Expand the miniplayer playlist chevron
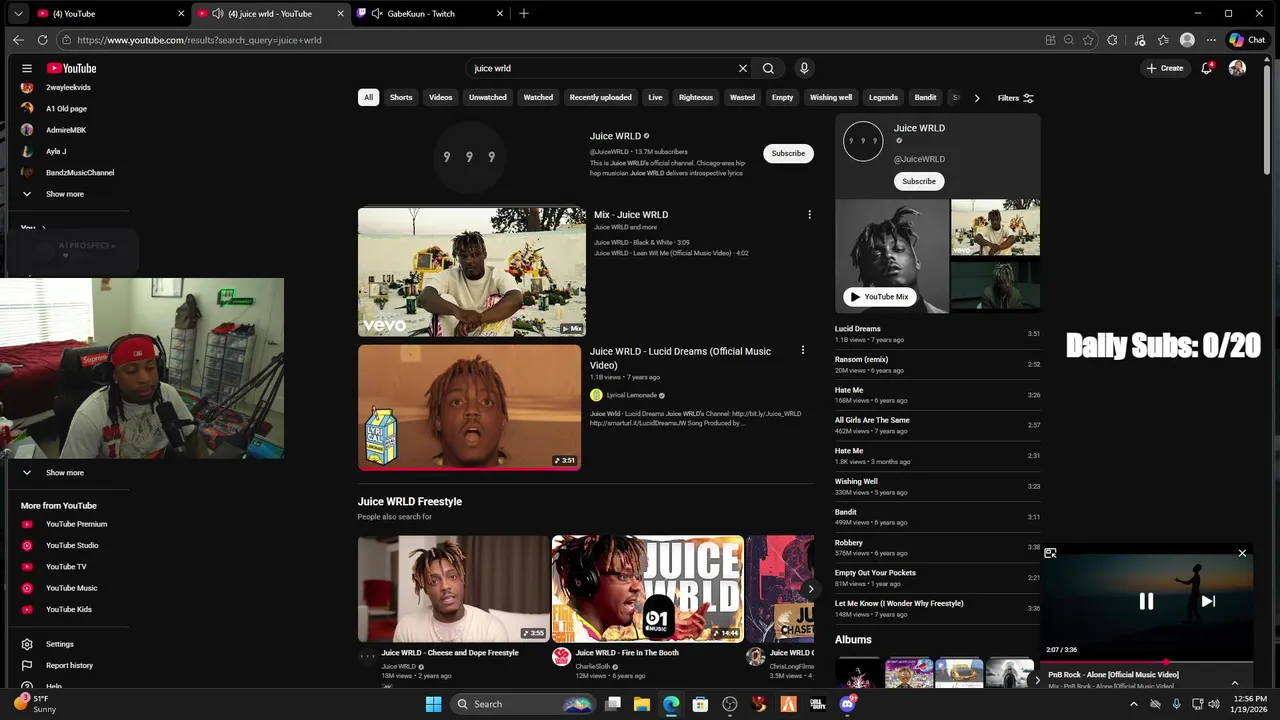 1235,683
